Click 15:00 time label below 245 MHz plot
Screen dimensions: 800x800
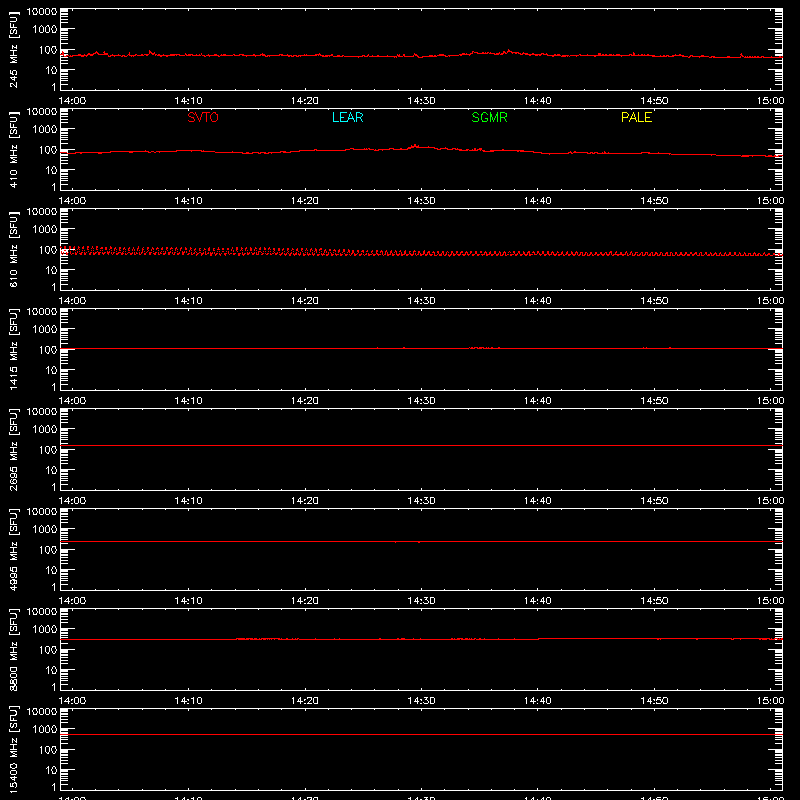click(770, 101)
